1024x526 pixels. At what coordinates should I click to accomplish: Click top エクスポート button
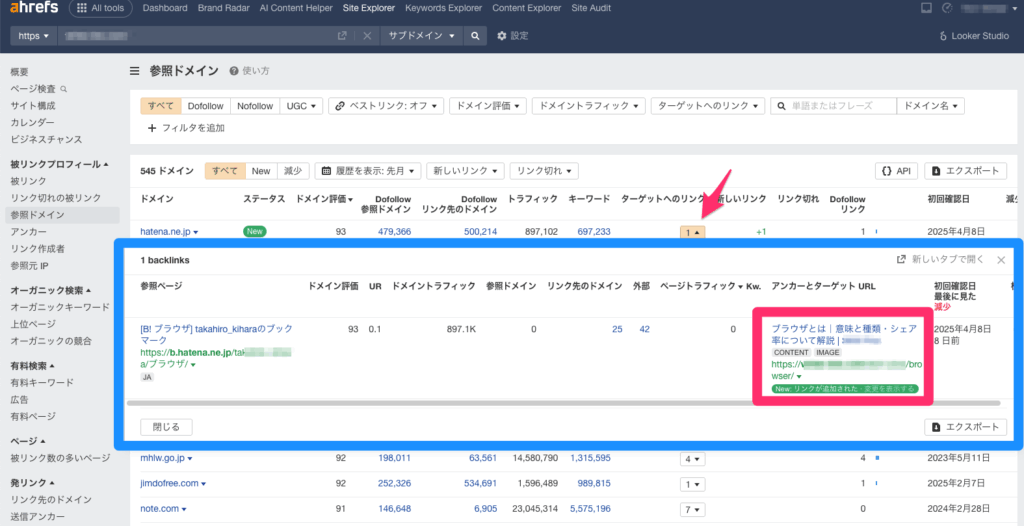965,171
